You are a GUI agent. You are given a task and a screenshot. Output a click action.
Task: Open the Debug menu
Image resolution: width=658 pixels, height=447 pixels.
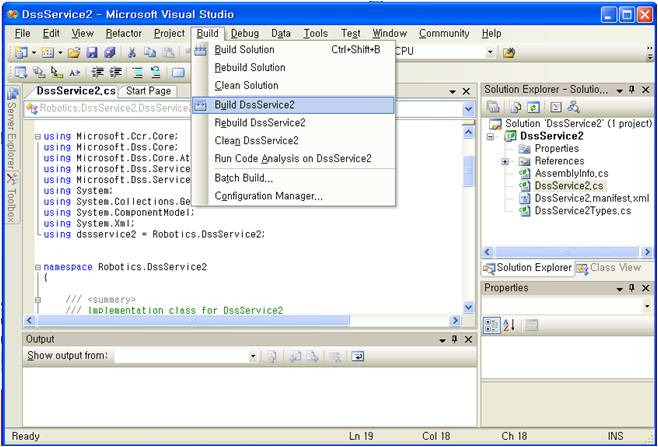tap(245, 33)
